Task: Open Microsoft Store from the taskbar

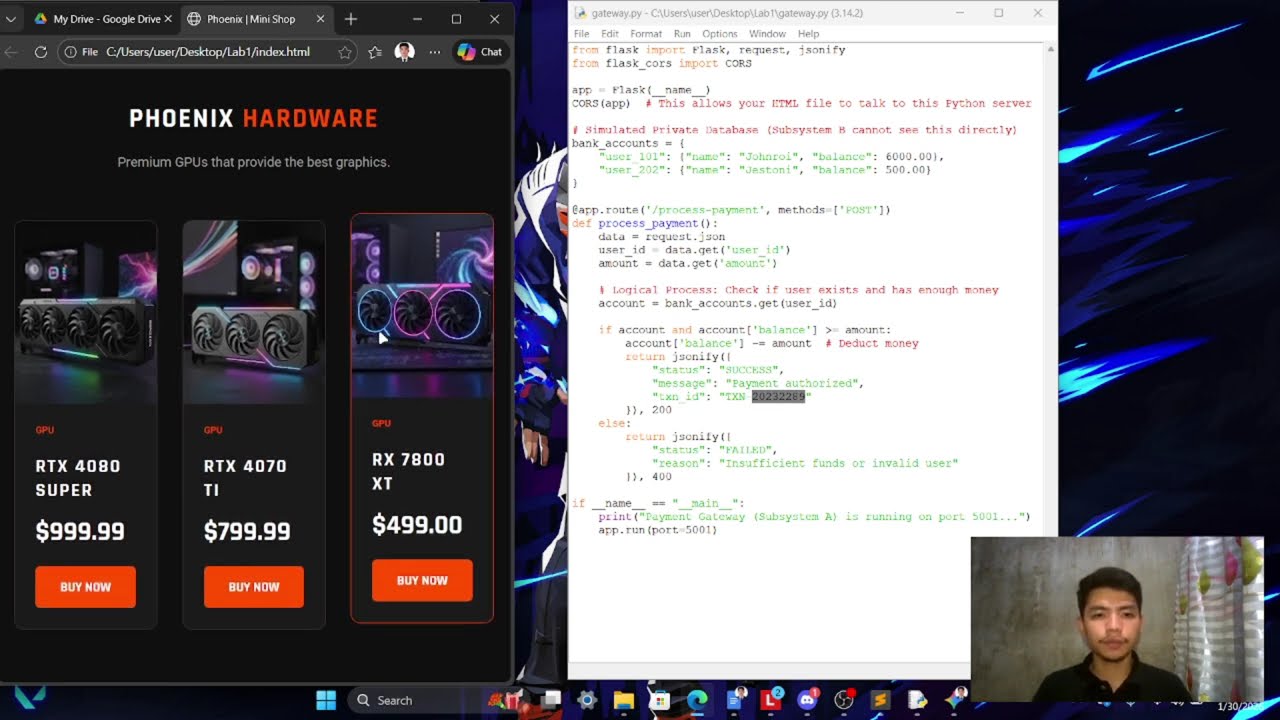Action: 659,700
